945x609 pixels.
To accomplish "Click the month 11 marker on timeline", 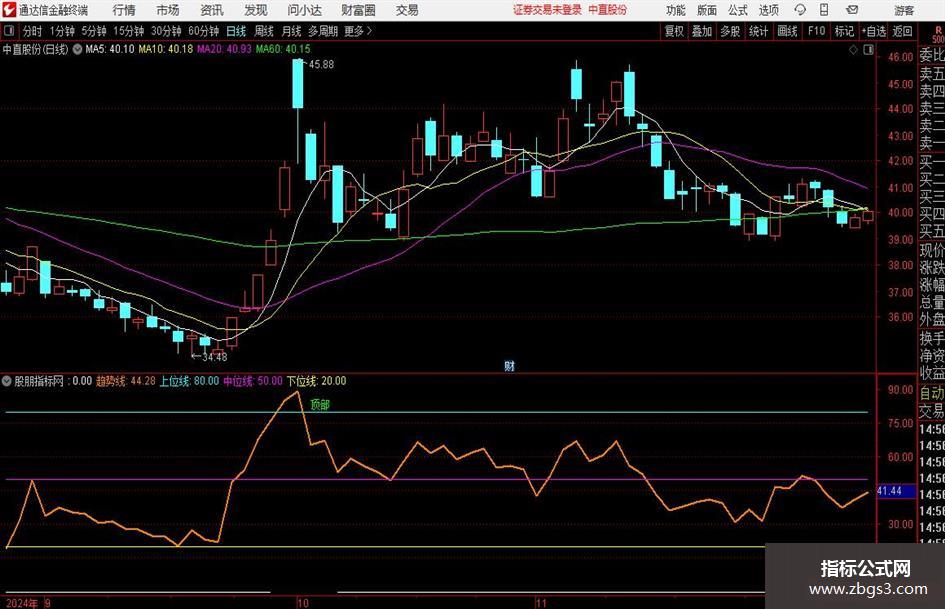I will click(x=541, y=603).
